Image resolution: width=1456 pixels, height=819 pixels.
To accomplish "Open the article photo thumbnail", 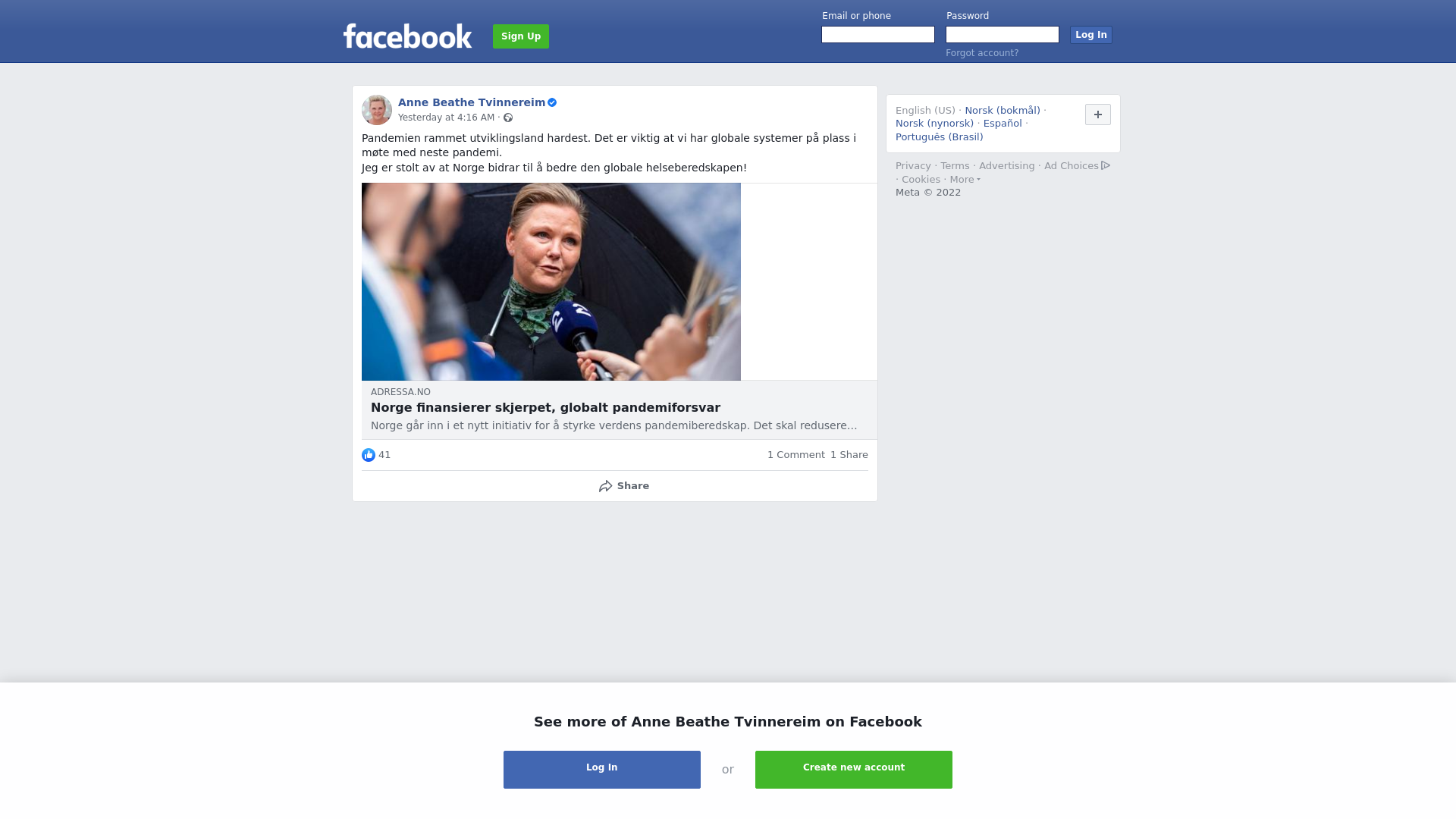I will (551, 281).
